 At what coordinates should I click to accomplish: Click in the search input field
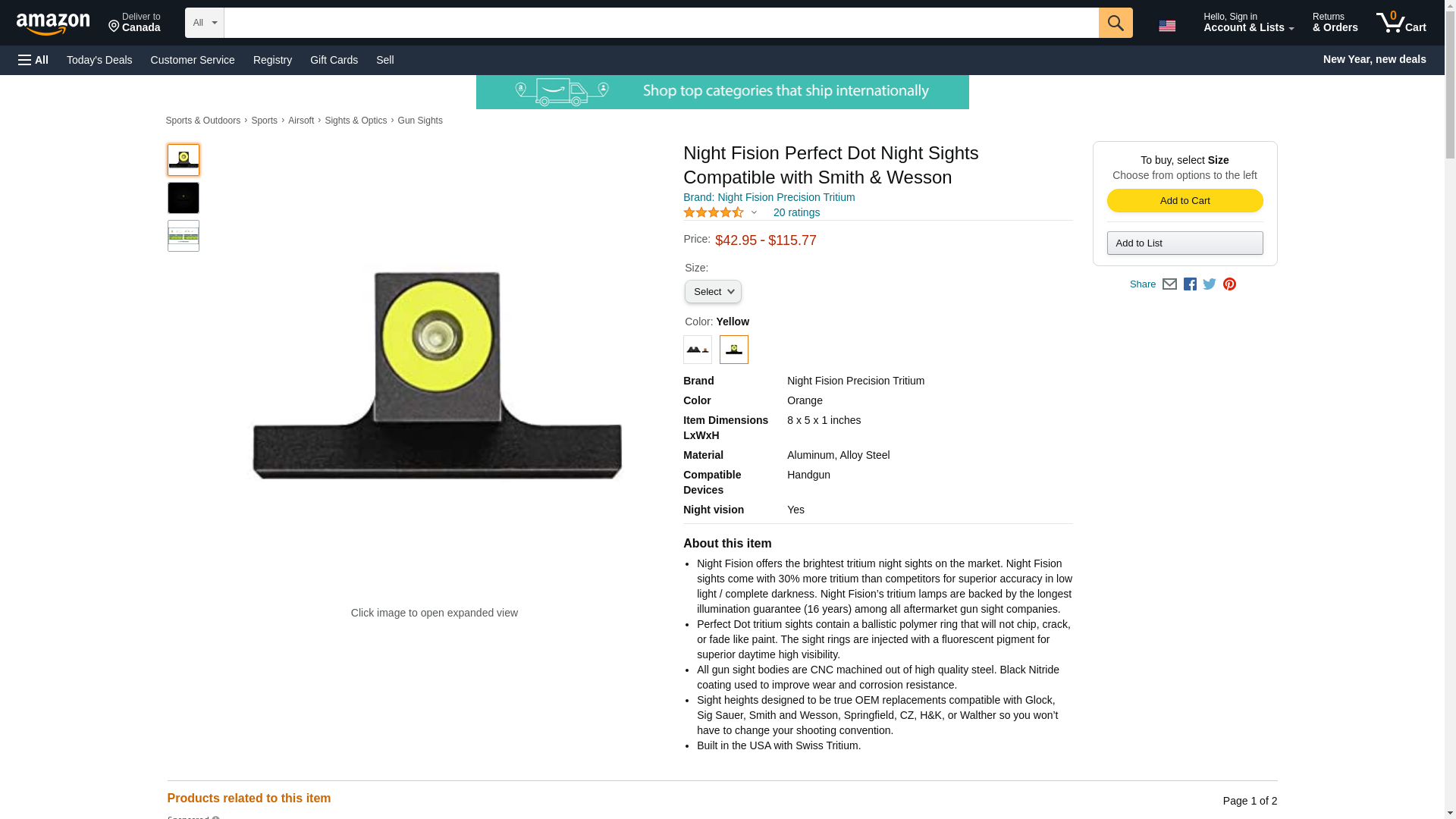pyautogui.click(x=661, y=23)
